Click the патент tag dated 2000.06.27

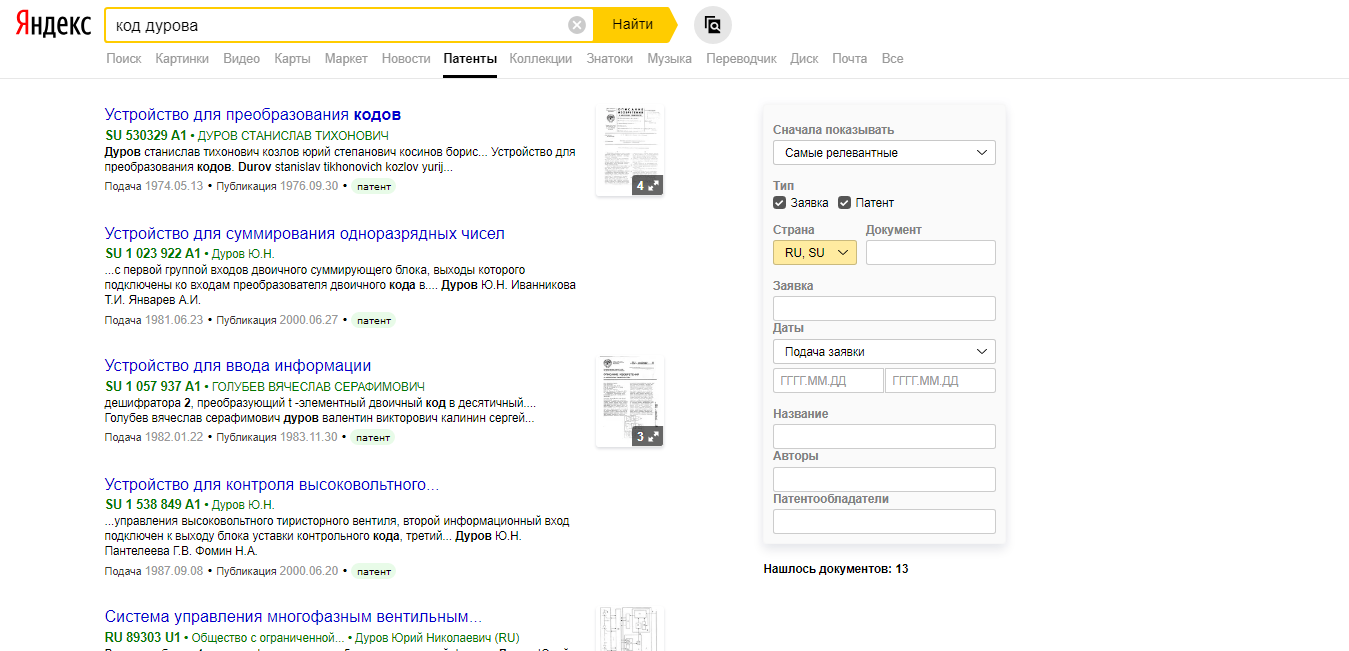(x=374, y=320)
